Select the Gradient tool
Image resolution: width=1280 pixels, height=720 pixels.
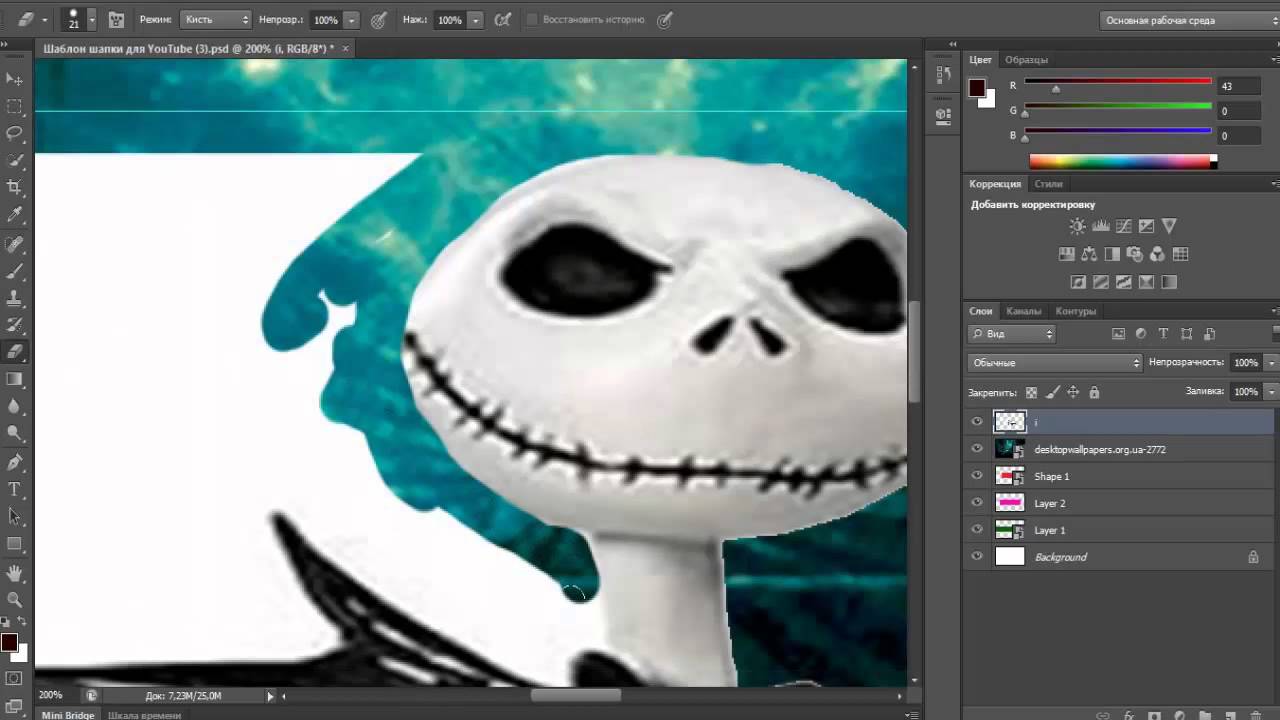pos(14,379)
